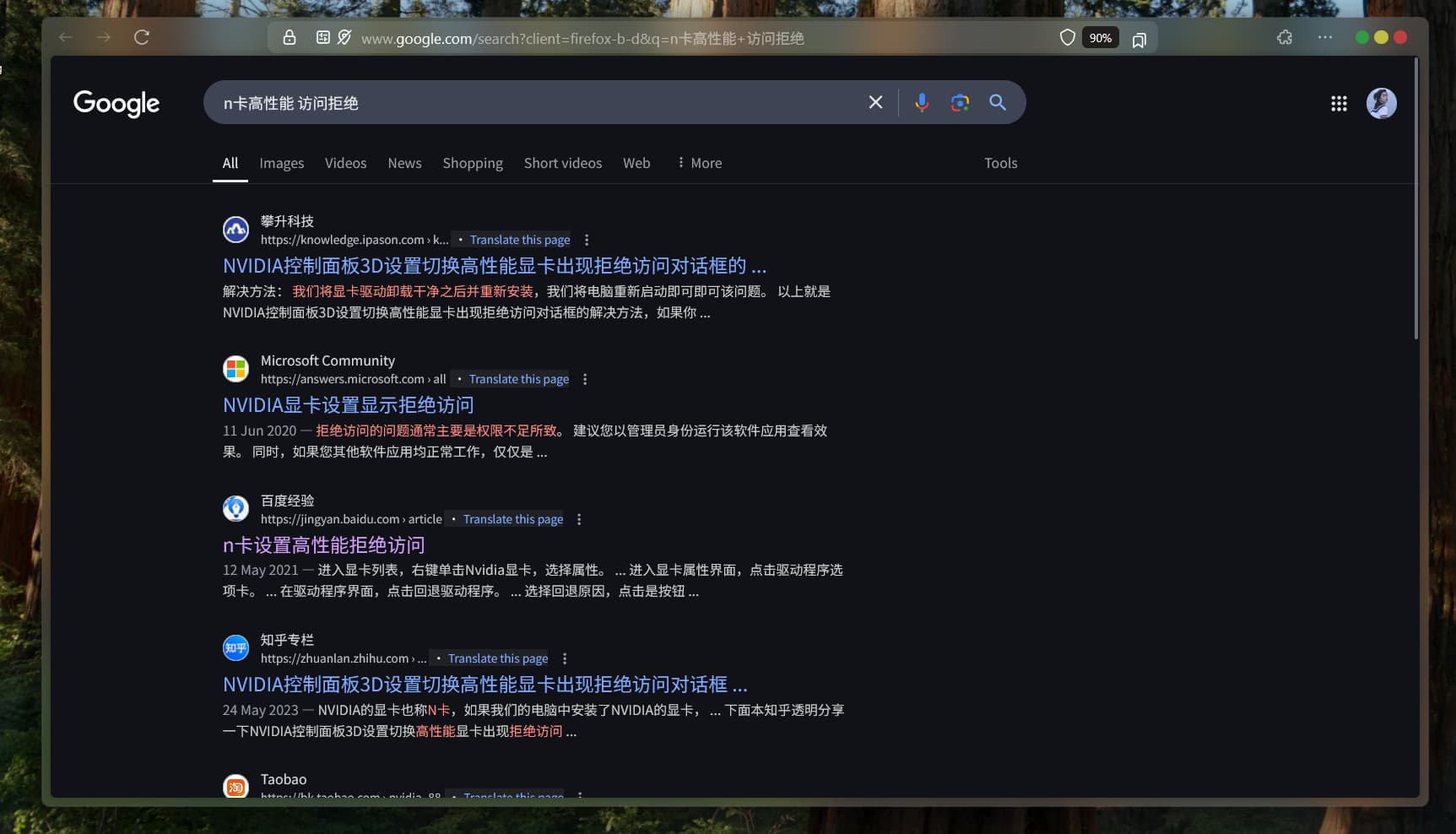This screenshot has height=834, width=1456.
Task: Open site security lock info
Action: coord(290,37)
